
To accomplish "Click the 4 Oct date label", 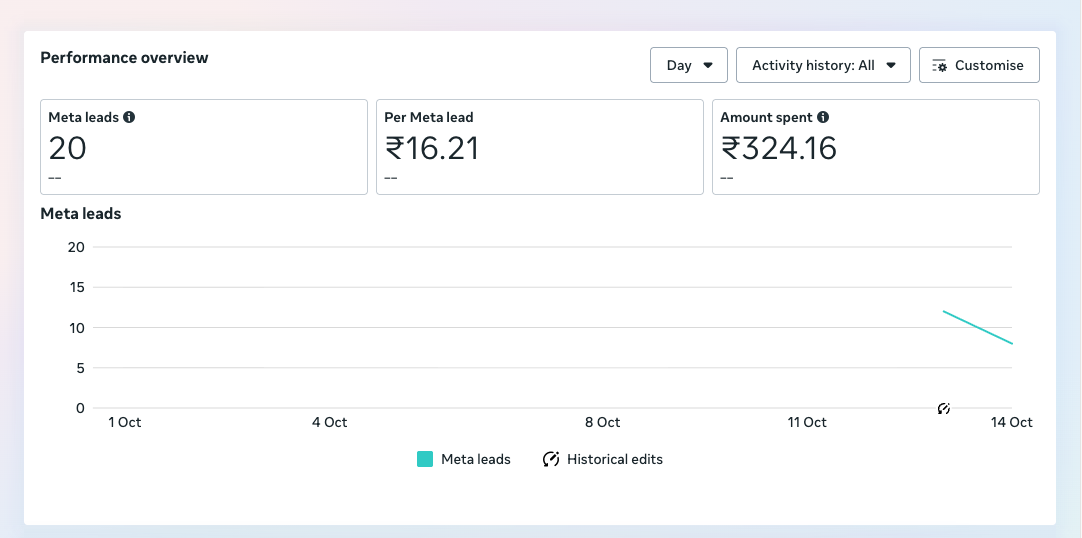I will [x=329, y=422].
